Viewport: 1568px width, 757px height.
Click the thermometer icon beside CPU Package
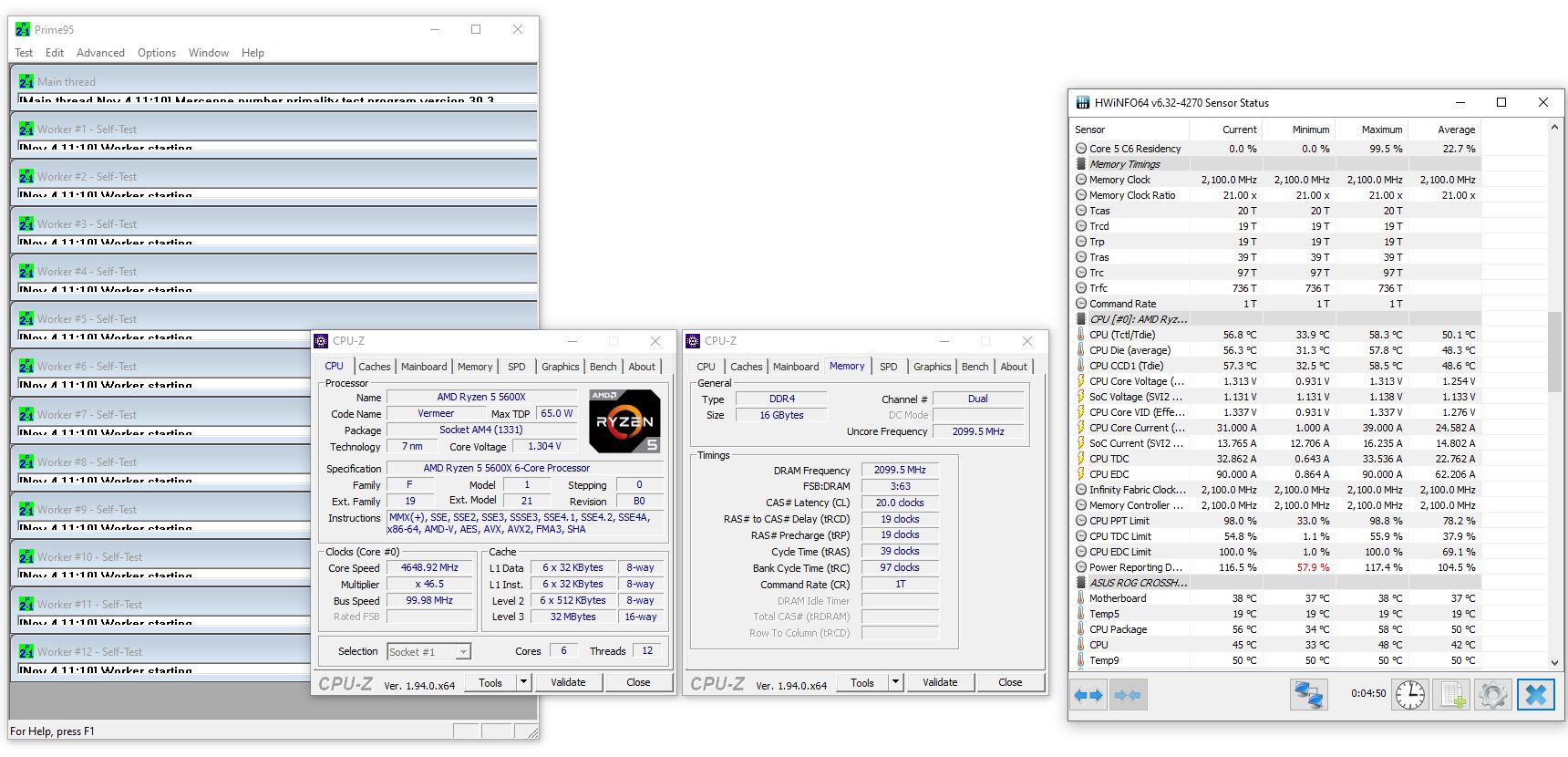click(x=1081, y=629)
